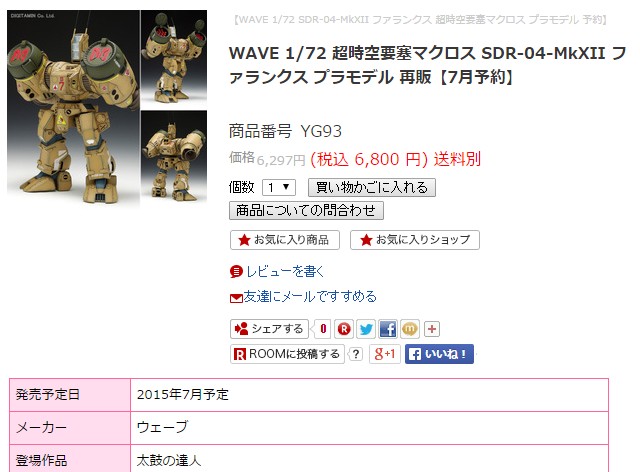
Task: Click ROOMに投稿する button
Action: pyautogui.click(x=287, y=354)
